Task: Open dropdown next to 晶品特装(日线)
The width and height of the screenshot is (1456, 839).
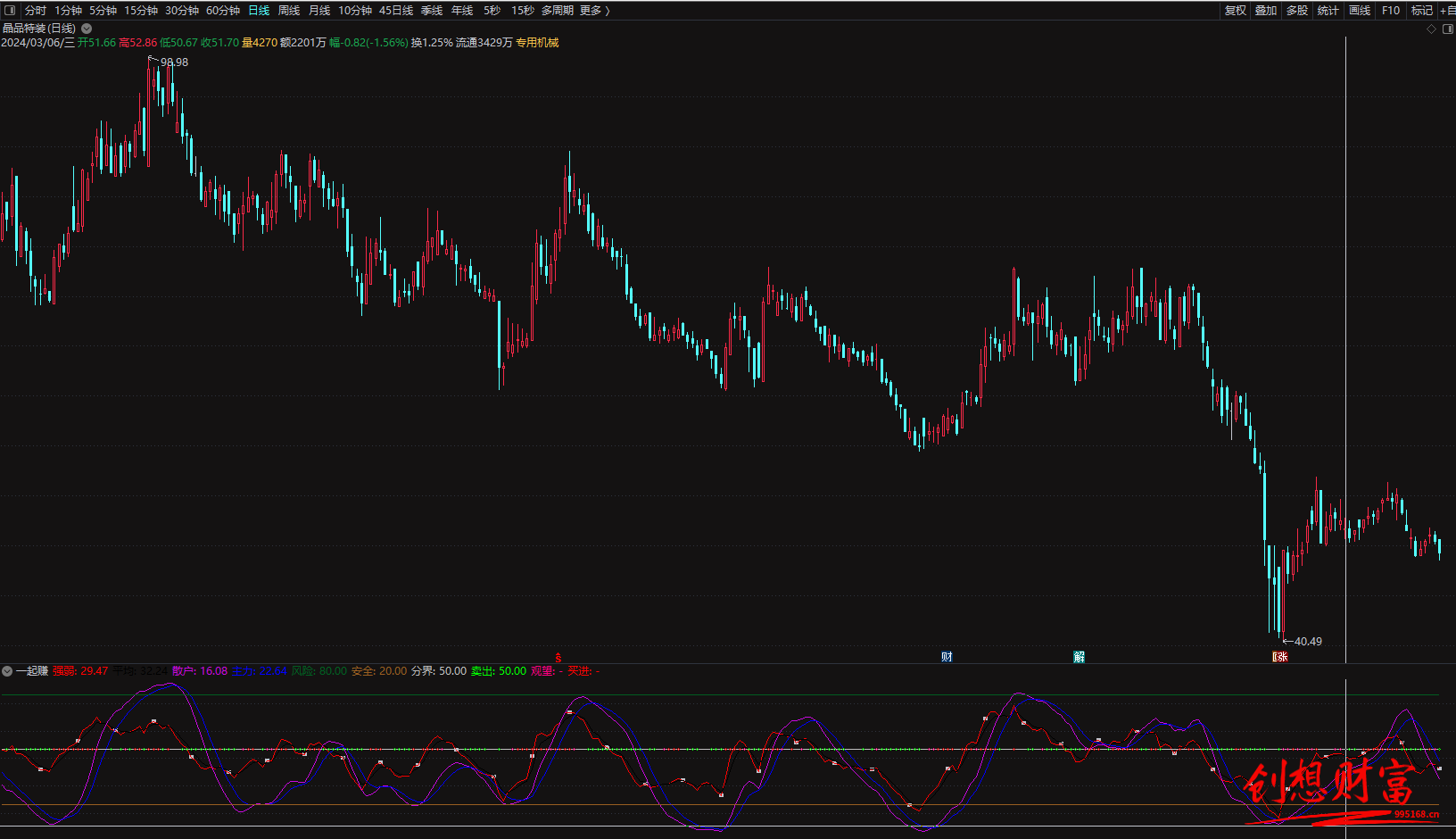Action: click(x=87, y=29)
